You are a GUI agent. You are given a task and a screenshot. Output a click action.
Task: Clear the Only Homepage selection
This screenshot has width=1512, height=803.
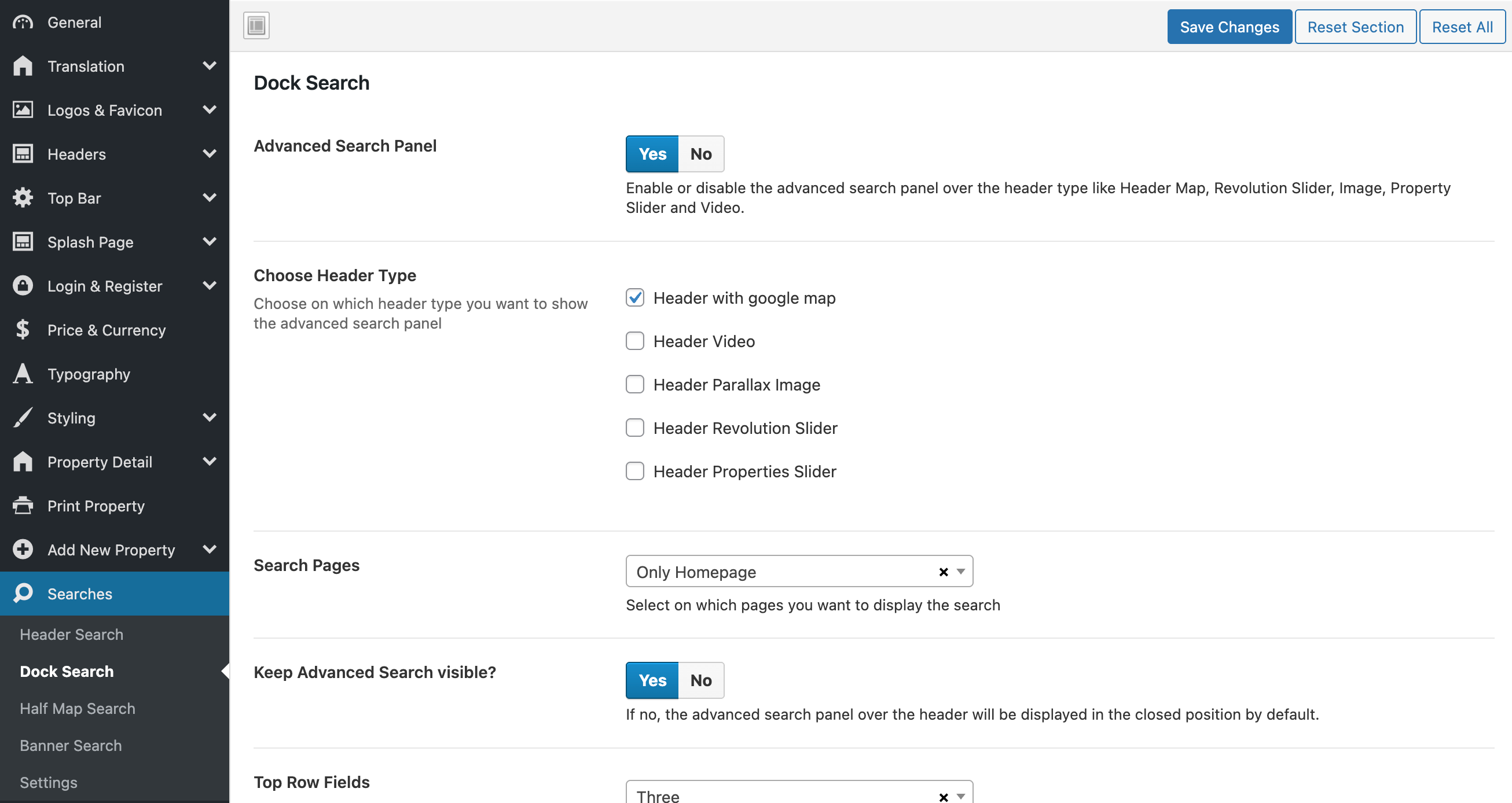(943, 572)
